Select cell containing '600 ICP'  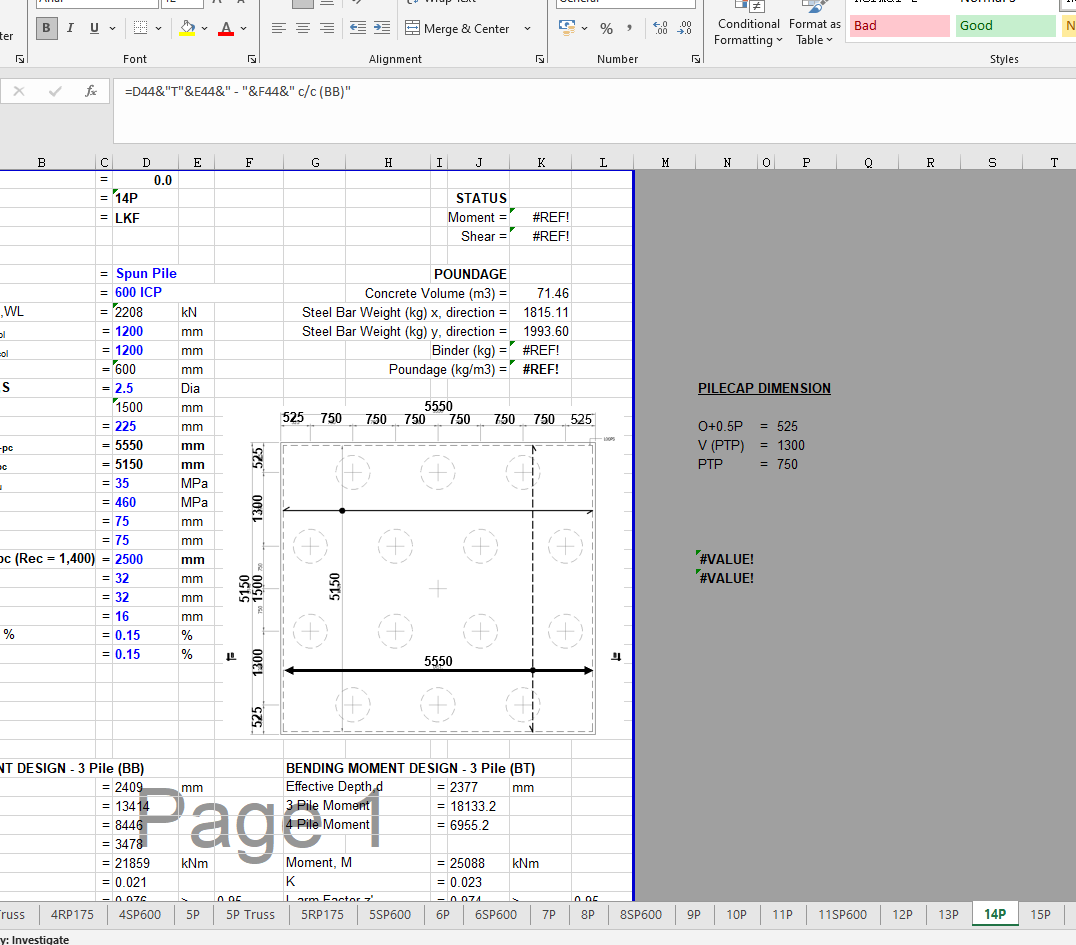point(145,292)
